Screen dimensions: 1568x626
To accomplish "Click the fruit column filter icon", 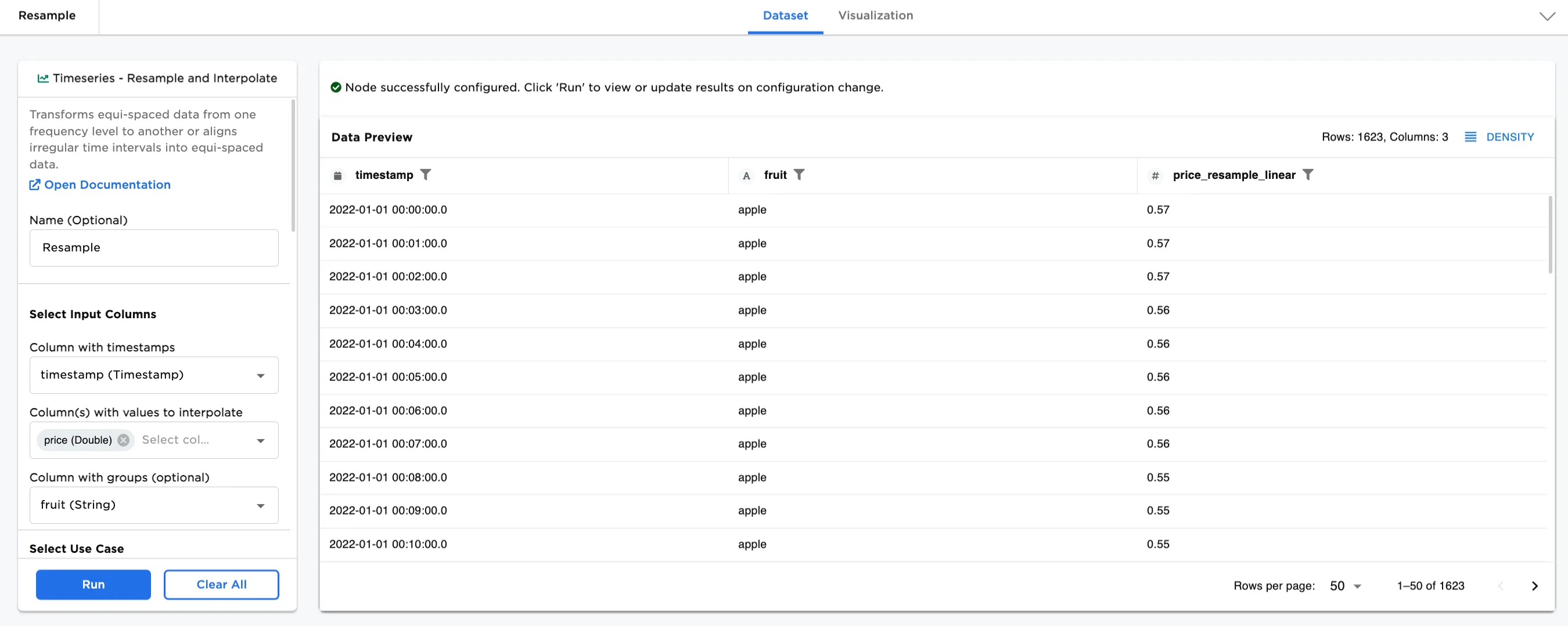I will pos(799,175).
